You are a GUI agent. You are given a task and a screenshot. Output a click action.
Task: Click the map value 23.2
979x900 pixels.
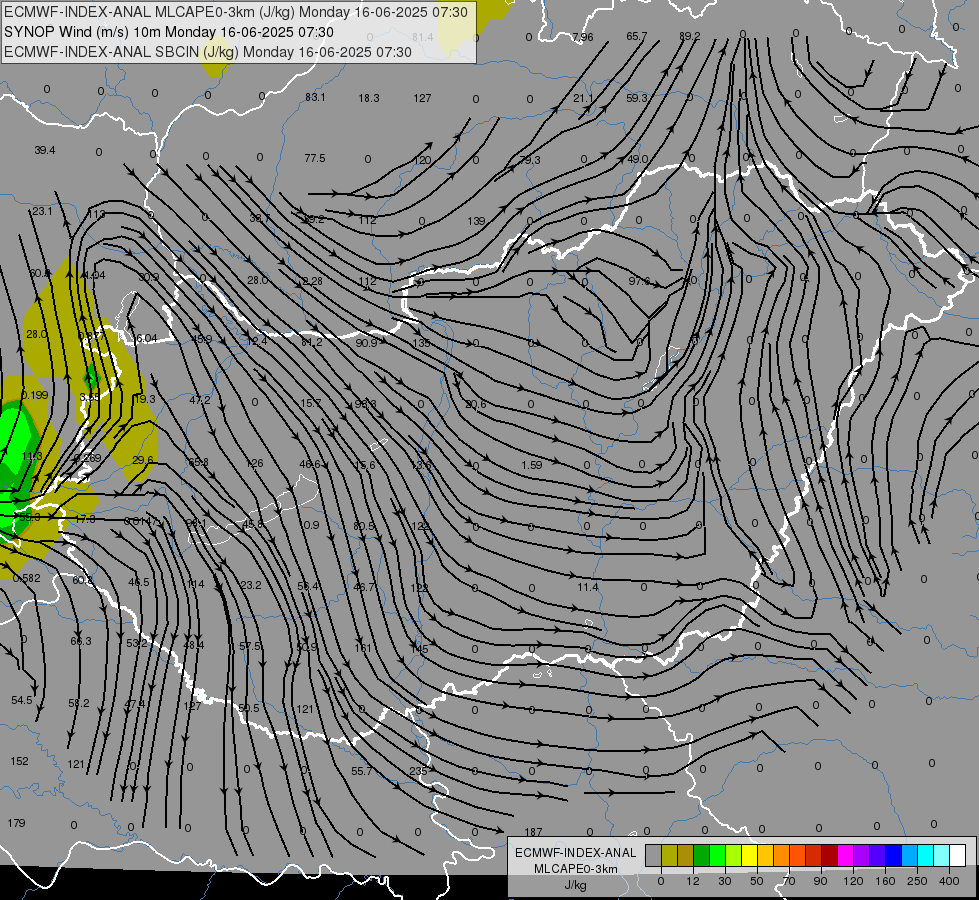(x=251, y=585)
